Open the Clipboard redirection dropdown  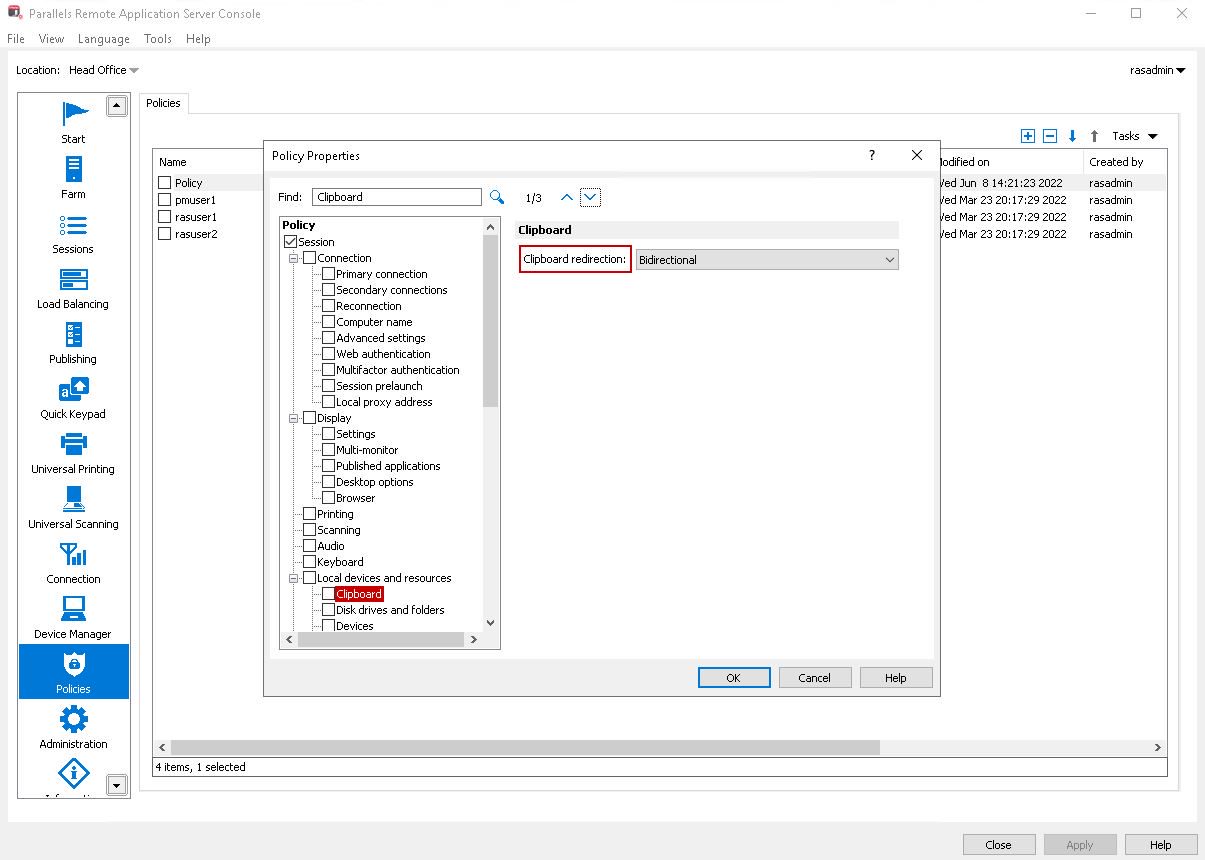767,260
